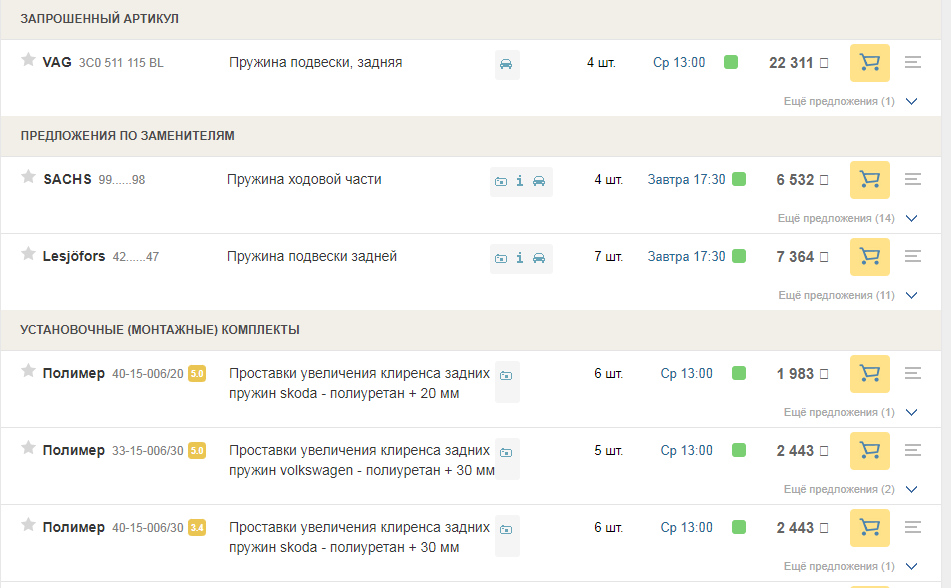This screenshot has width=951, height=588.
Task: Add VAG rear suspension spring to cart
Action: 869,63
